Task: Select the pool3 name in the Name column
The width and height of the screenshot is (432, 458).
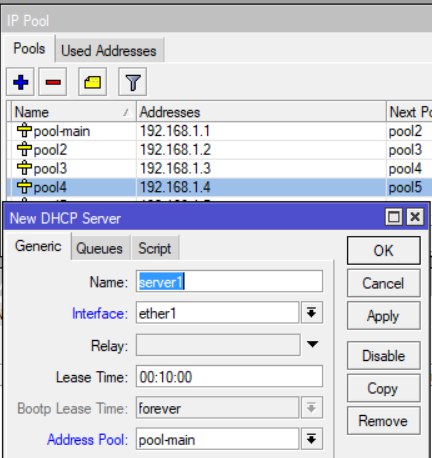Action: 50,168
